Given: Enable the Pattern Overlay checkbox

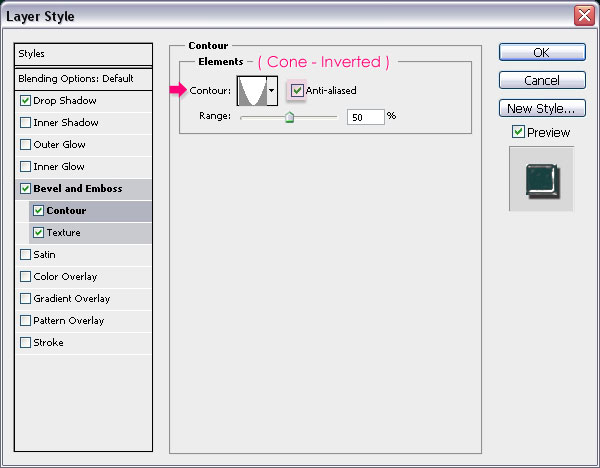Looking at the screenshot, I should coord(25,321).
